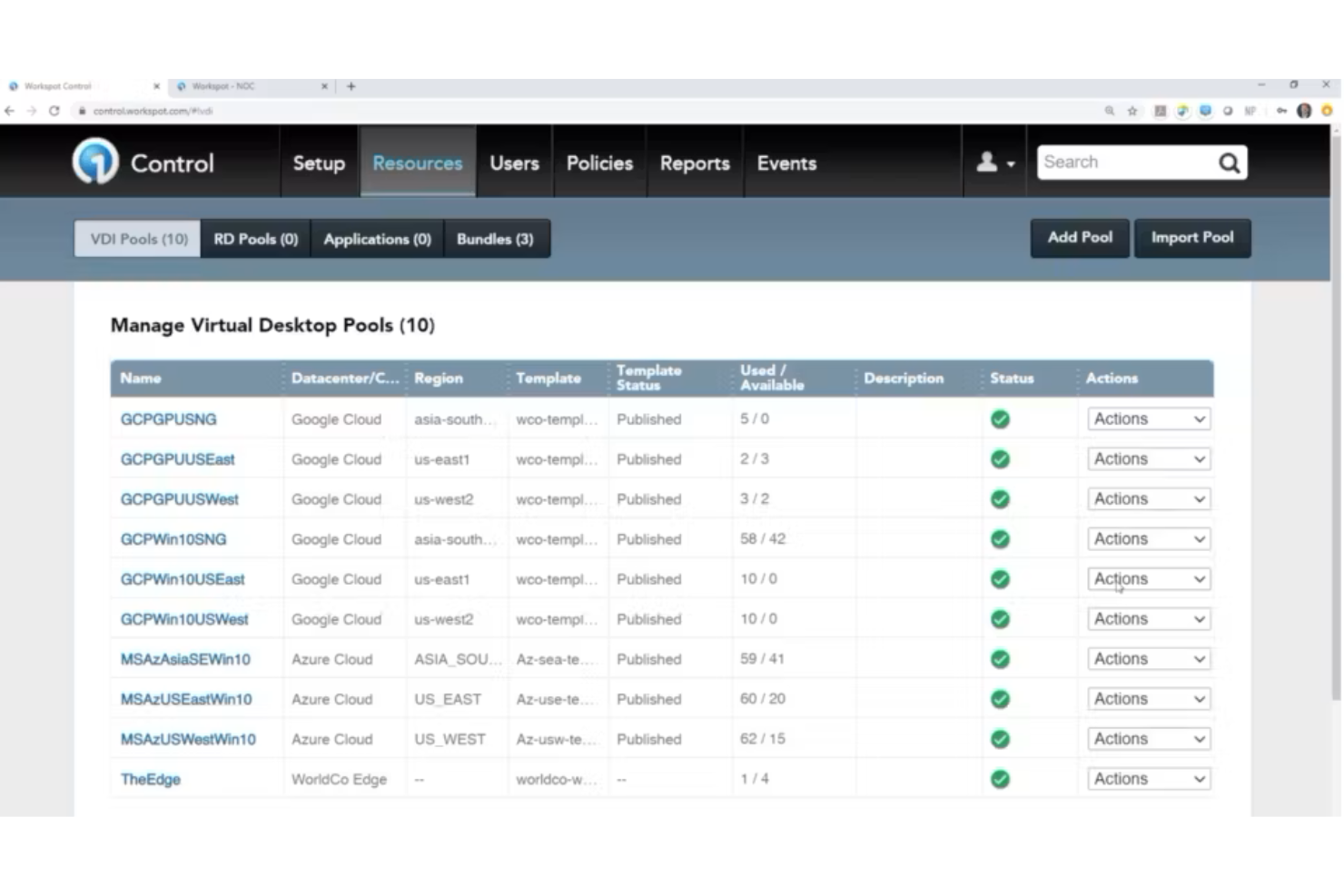This screenshot has height=896, width=1344.
Task: Open the Adobe Acrobat extension icon
Action: pyautogui.click(x=1161, y=111)
